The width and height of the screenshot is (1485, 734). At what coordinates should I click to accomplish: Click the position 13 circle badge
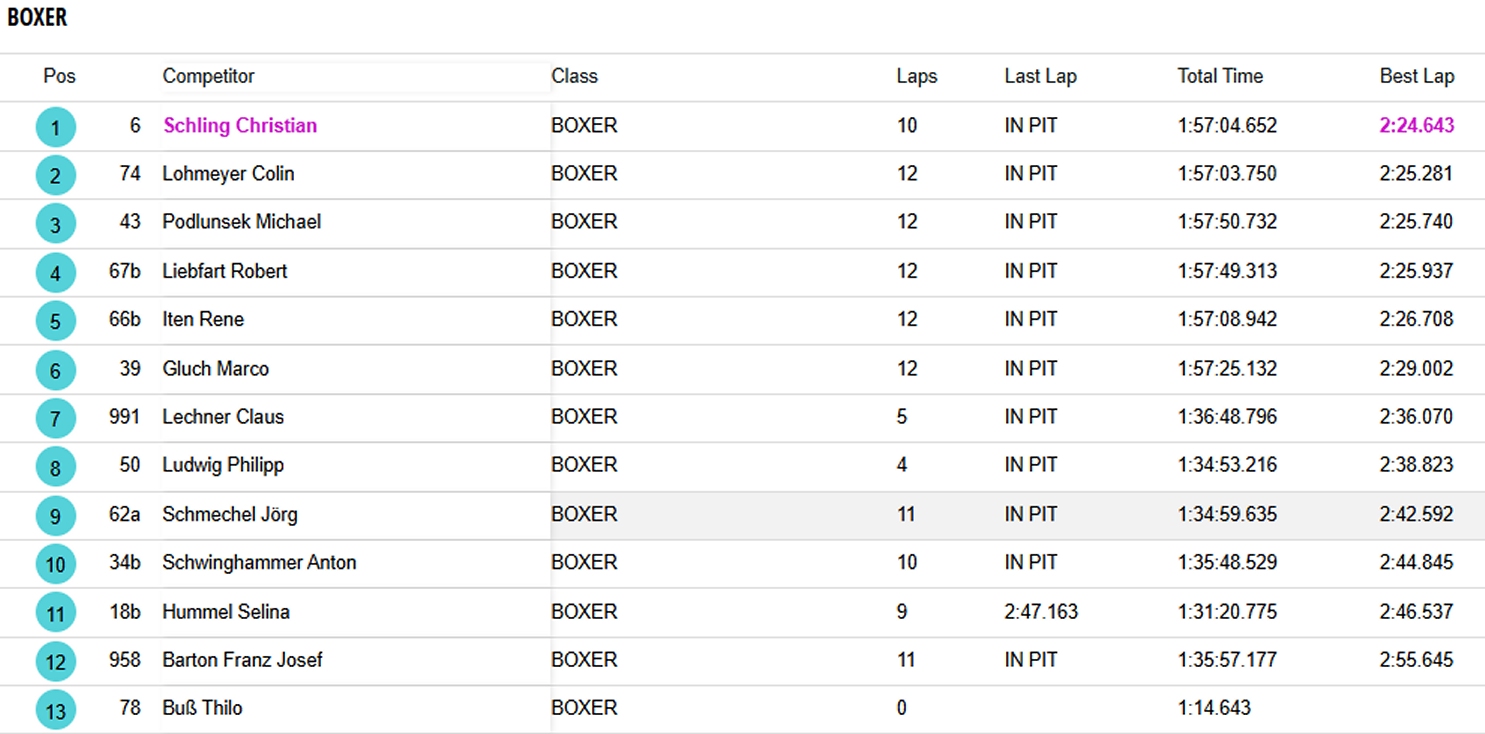coord(55,710)
